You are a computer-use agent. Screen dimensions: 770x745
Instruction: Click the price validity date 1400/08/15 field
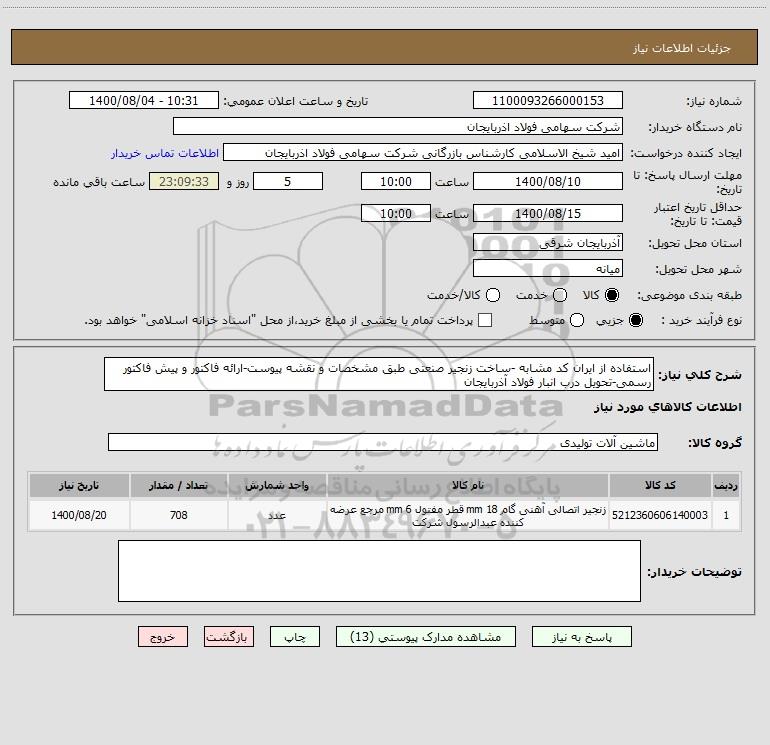tap(548, 213)
